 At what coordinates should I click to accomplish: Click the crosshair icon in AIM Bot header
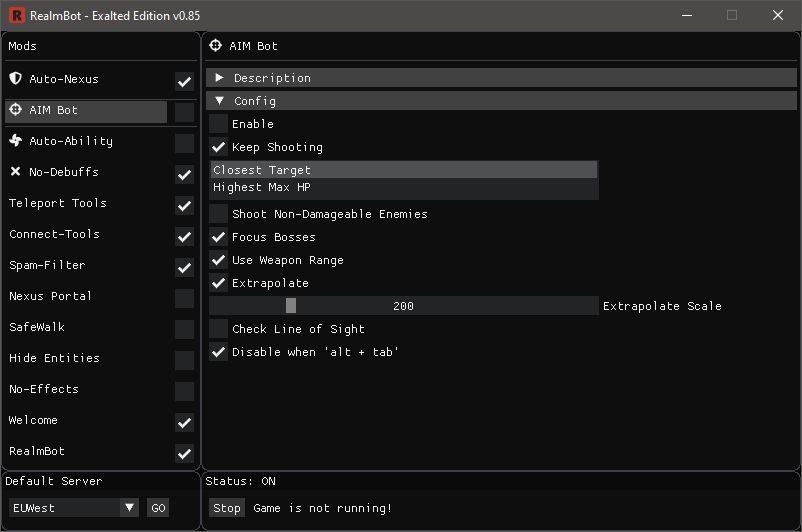[215, 46]
